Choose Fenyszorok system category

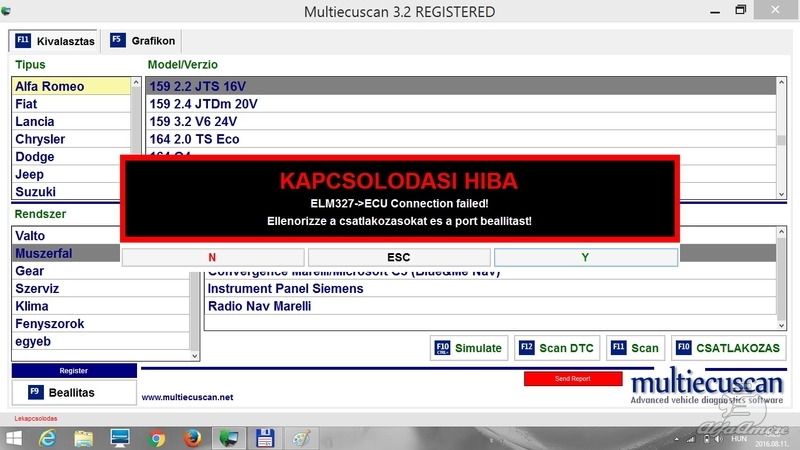tap(101, 324)
